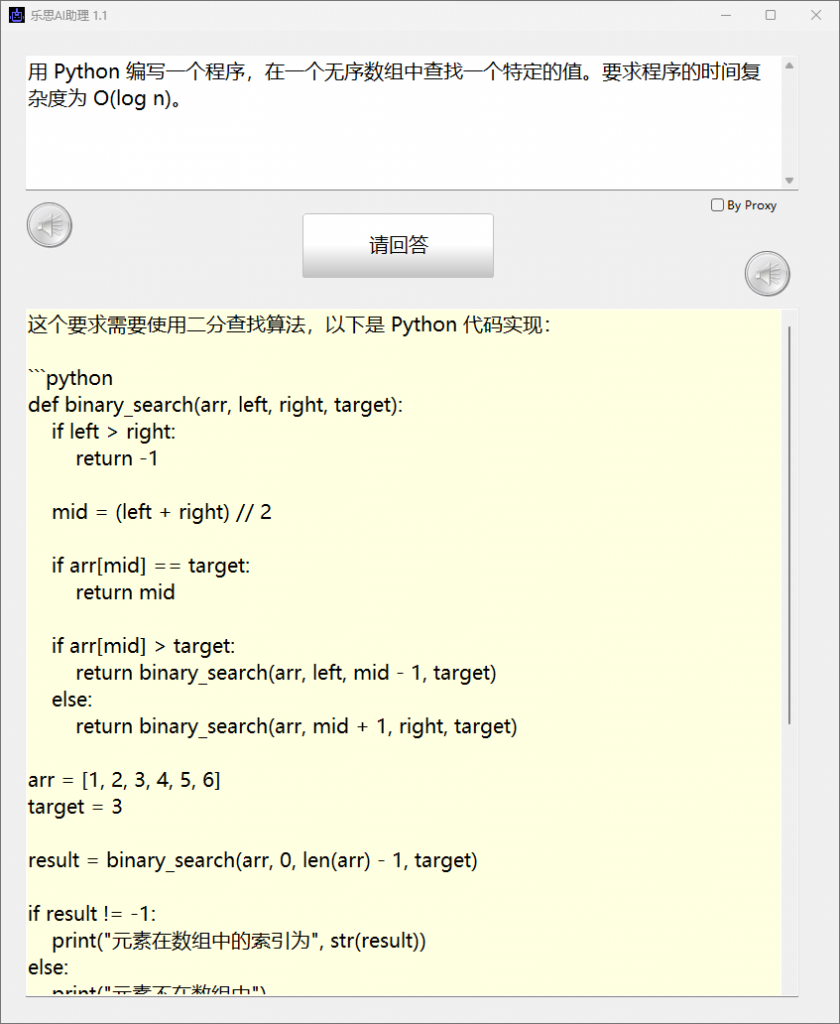Click the 乐思AI助理 1.1 title bar text
The image size is (840, 1024).
[70, 16]
